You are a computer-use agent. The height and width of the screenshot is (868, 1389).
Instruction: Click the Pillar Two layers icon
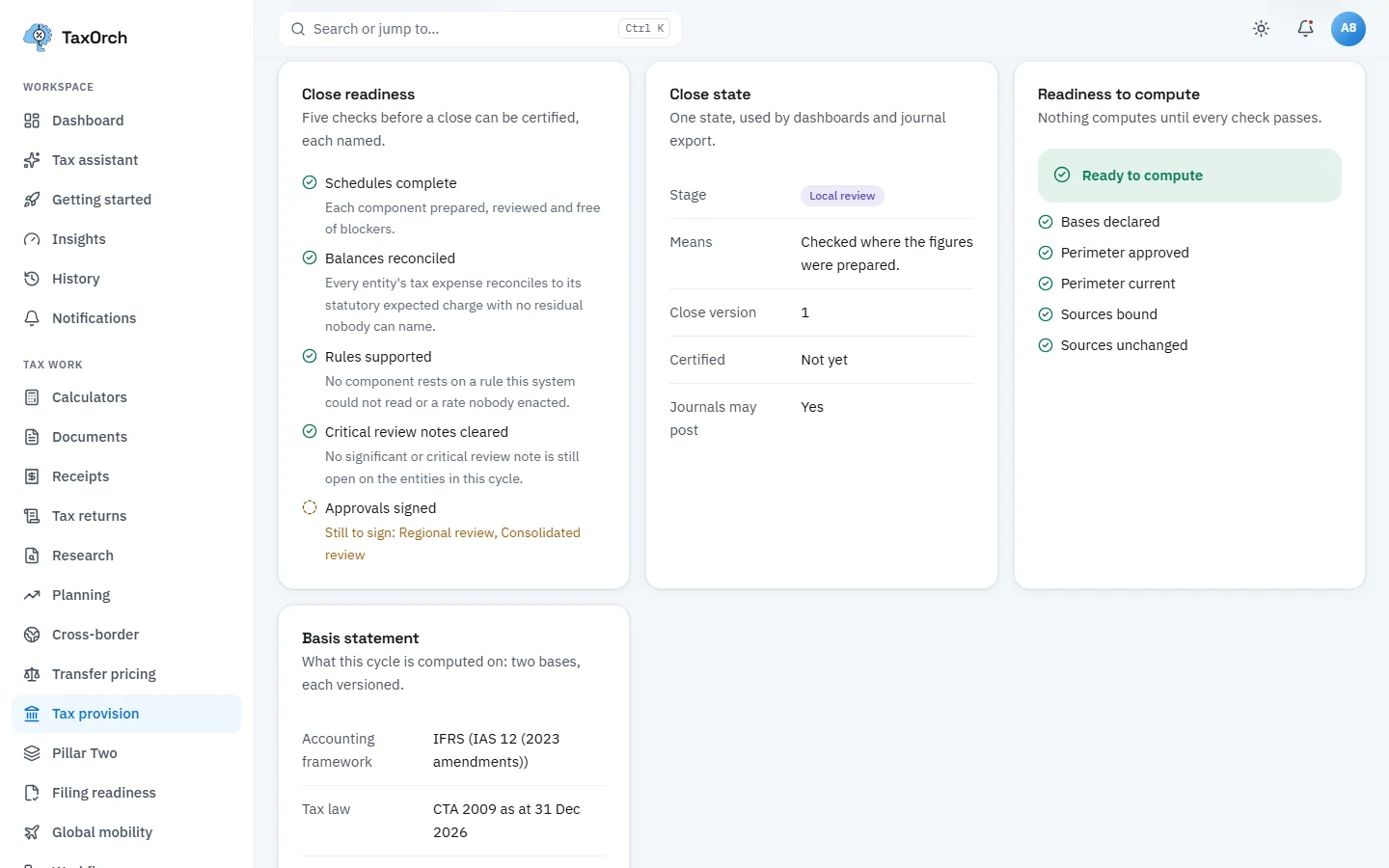tap(32, 753)
